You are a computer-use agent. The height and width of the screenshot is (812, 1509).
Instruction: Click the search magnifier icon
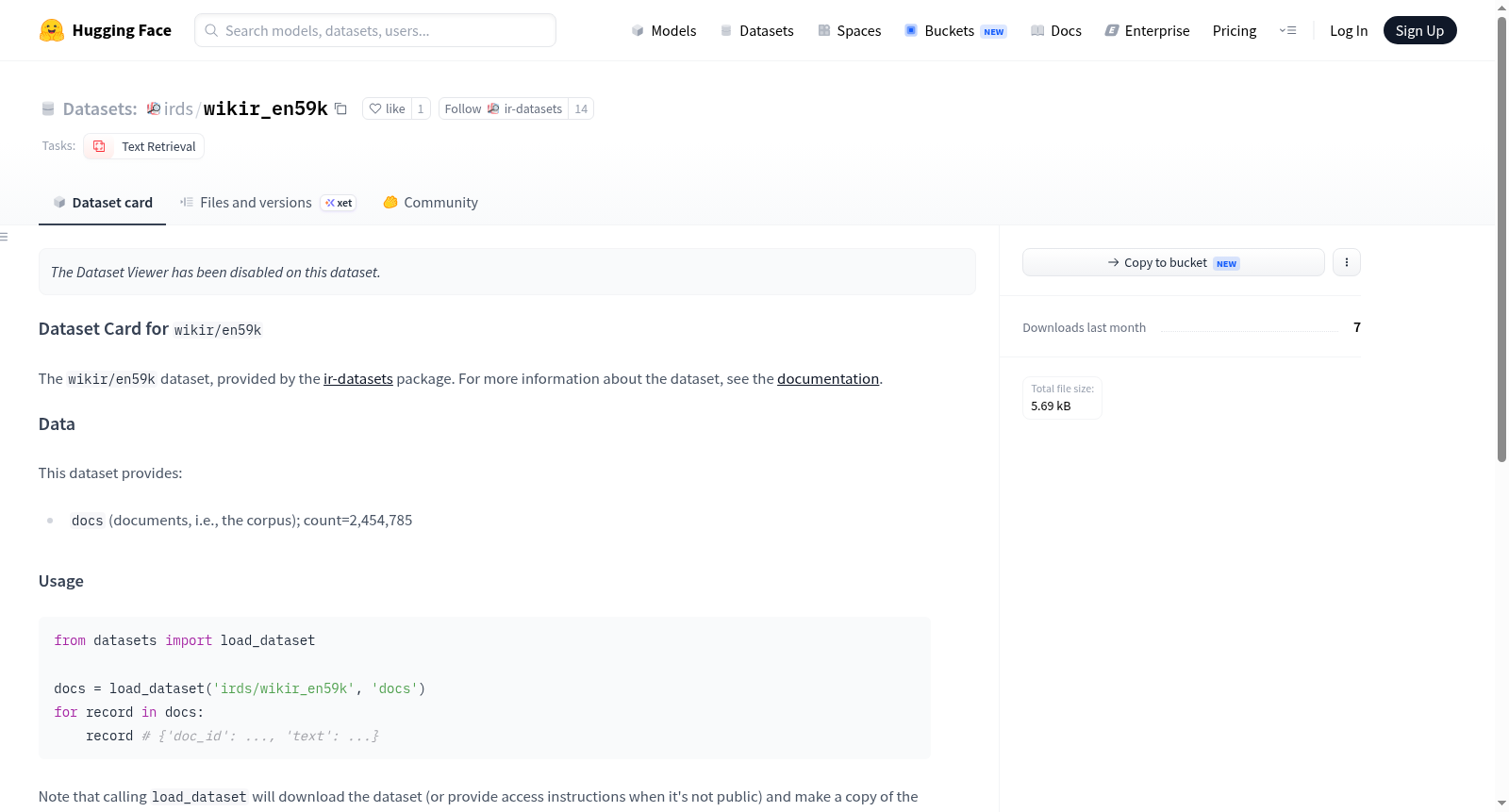211,30
